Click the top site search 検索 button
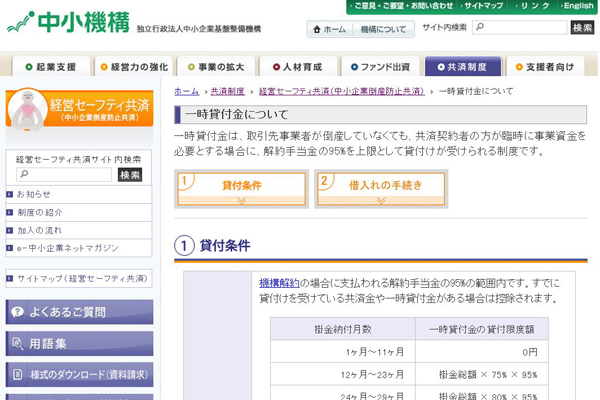 582,28
